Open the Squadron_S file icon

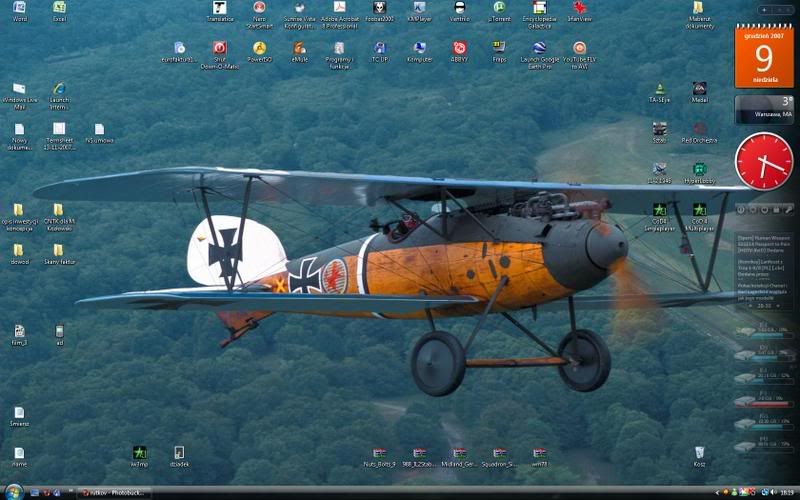click(x=499, y=457)
